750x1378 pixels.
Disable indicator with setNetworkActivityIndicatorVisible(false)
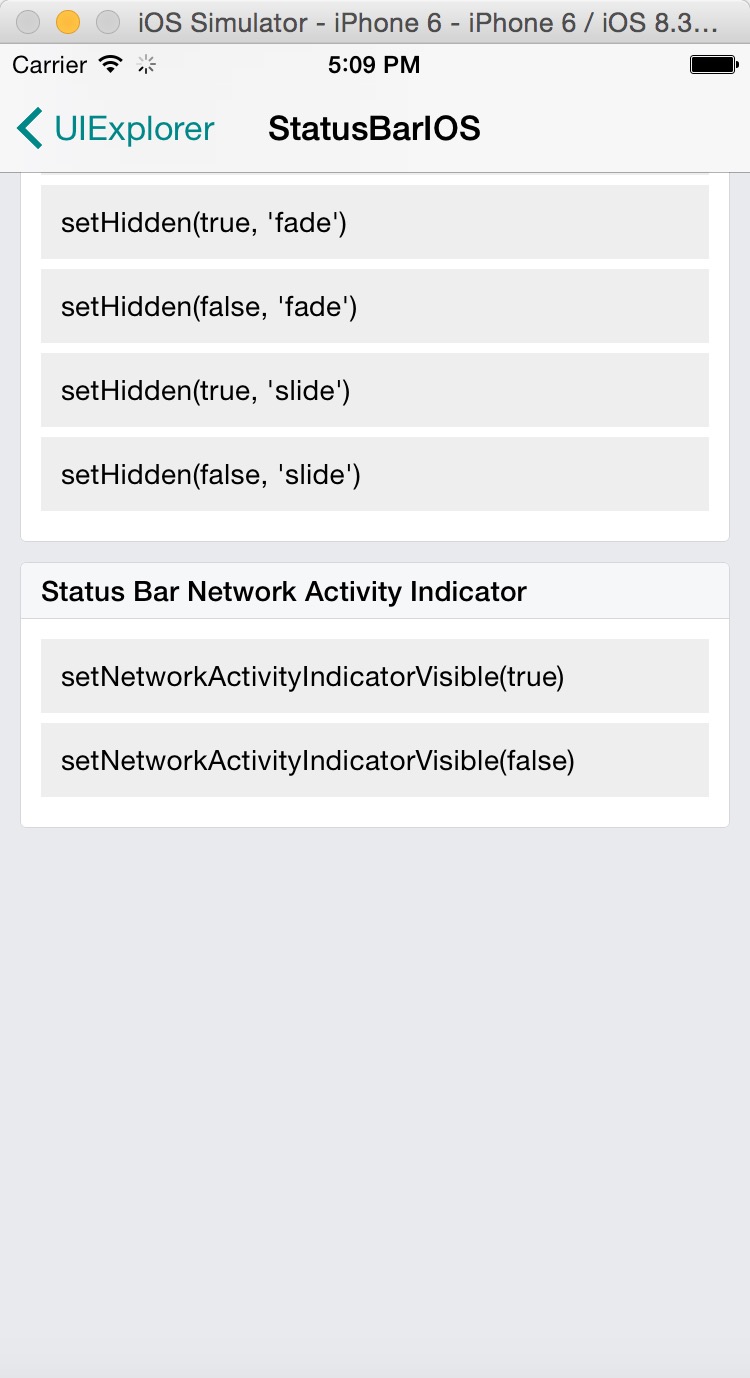[374, 760]
